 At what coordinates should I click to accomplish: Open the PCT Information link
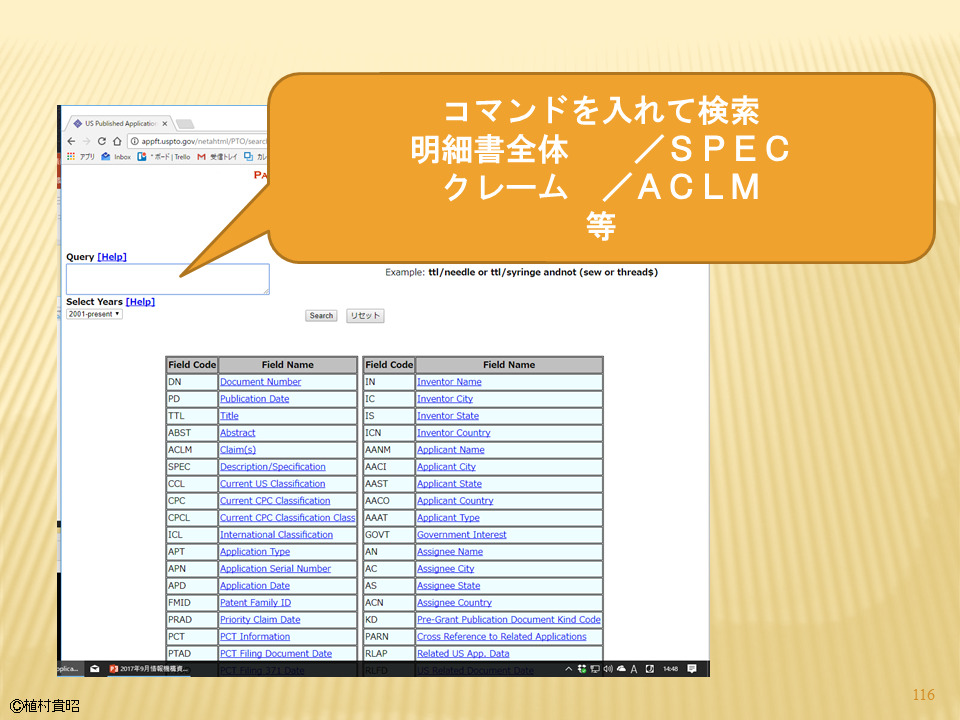[255, 637]
